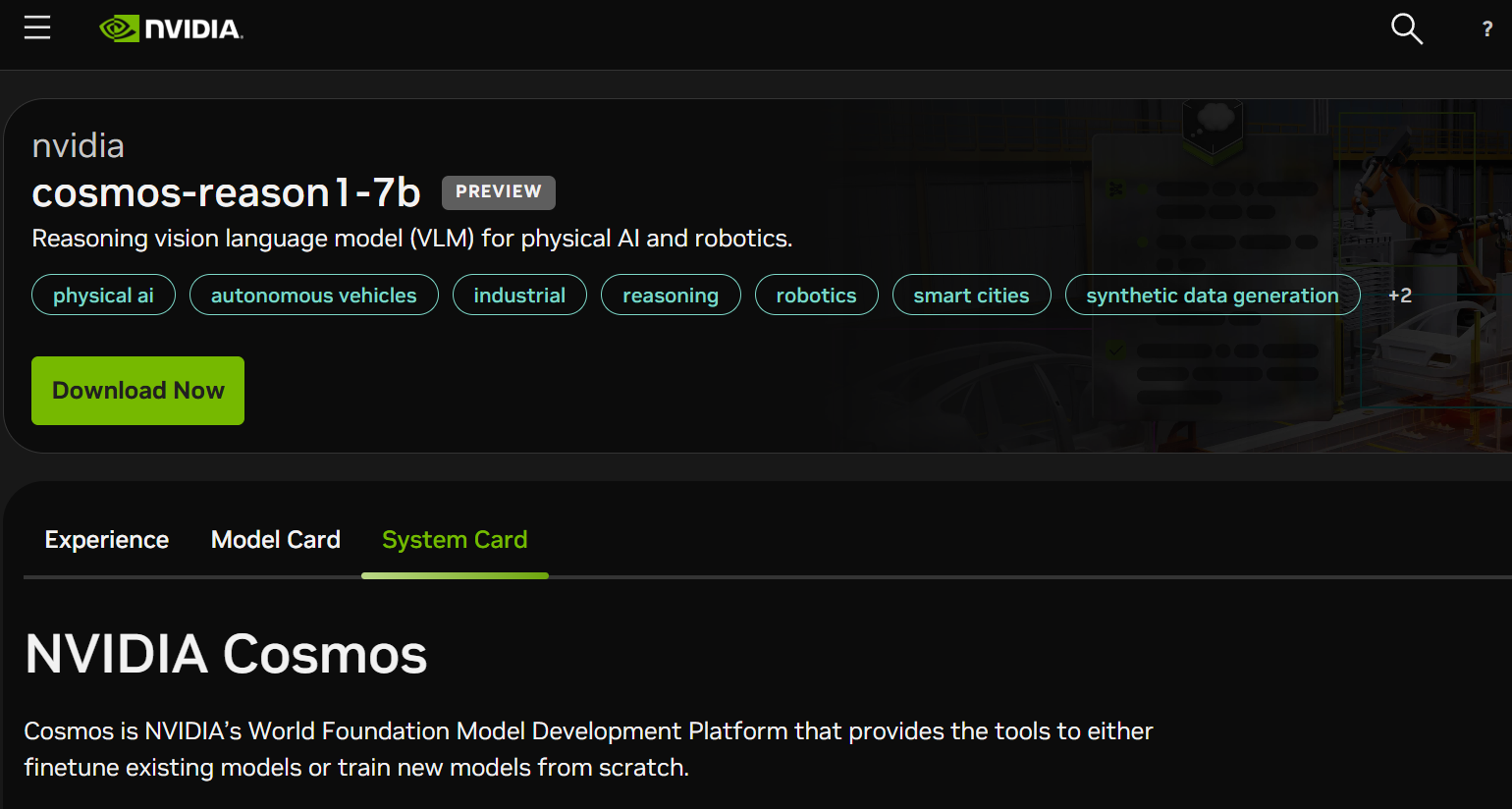
Task: Select the System Card tab
Action: [455, 540]
